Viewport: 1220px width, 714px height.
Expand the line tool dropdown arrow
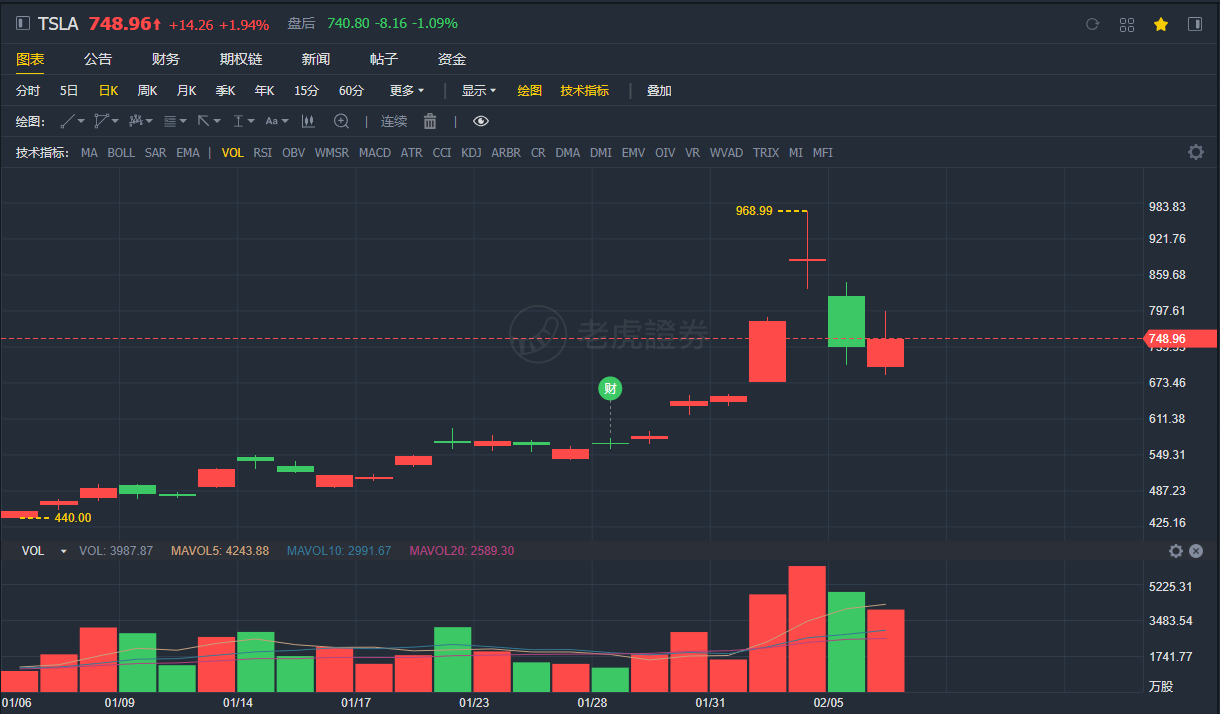pyautogui.click(x=82, y=121)
